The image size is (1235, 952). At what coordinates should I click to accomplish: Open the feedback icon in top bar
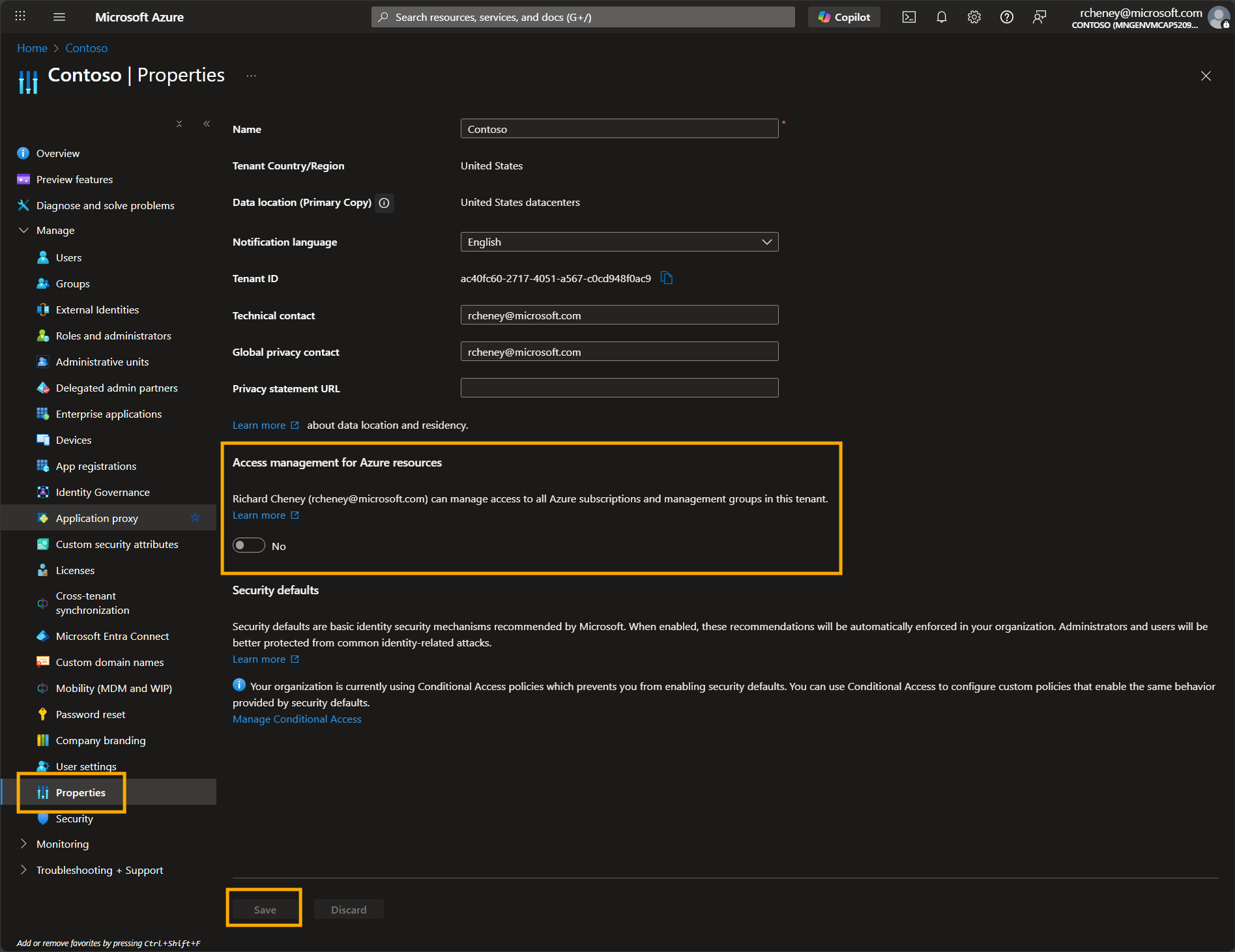coord(1039,17)
